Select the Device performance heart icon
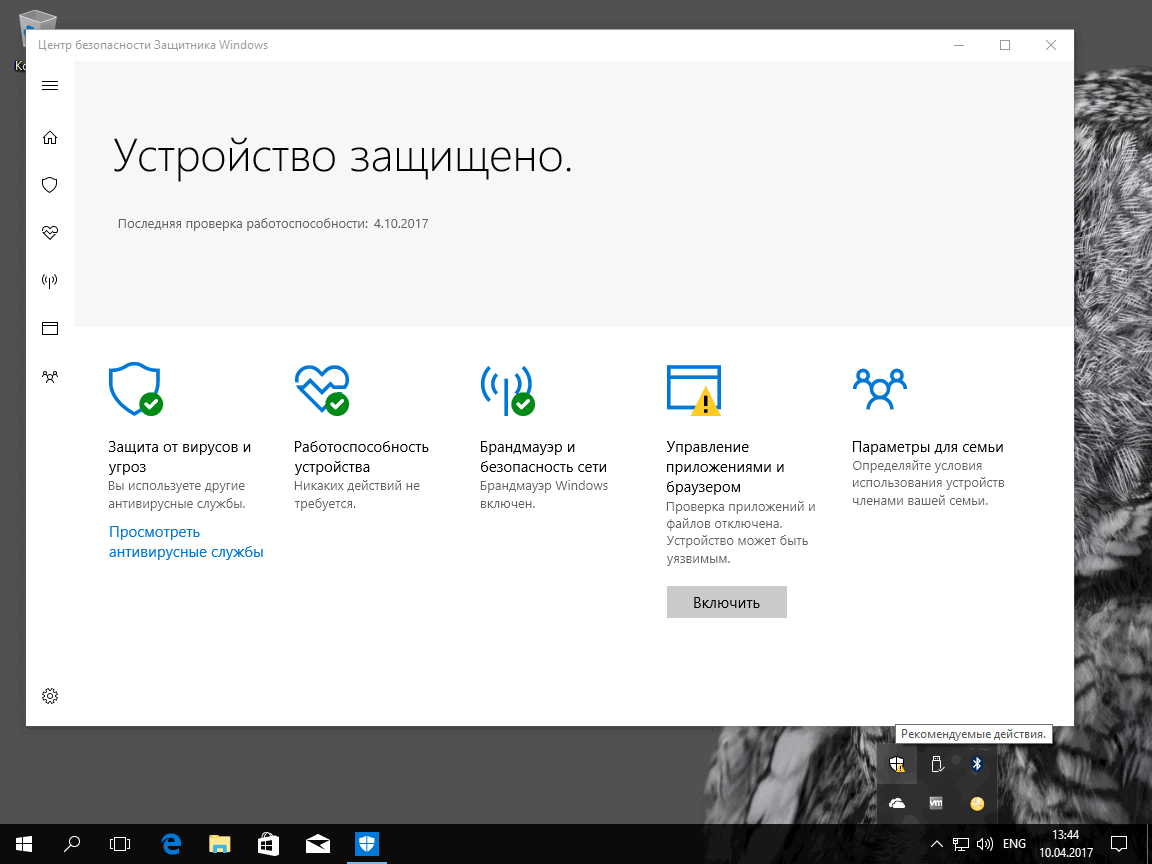The height and width of the screenshot is (864, 1152). click(x=50, y=233)
